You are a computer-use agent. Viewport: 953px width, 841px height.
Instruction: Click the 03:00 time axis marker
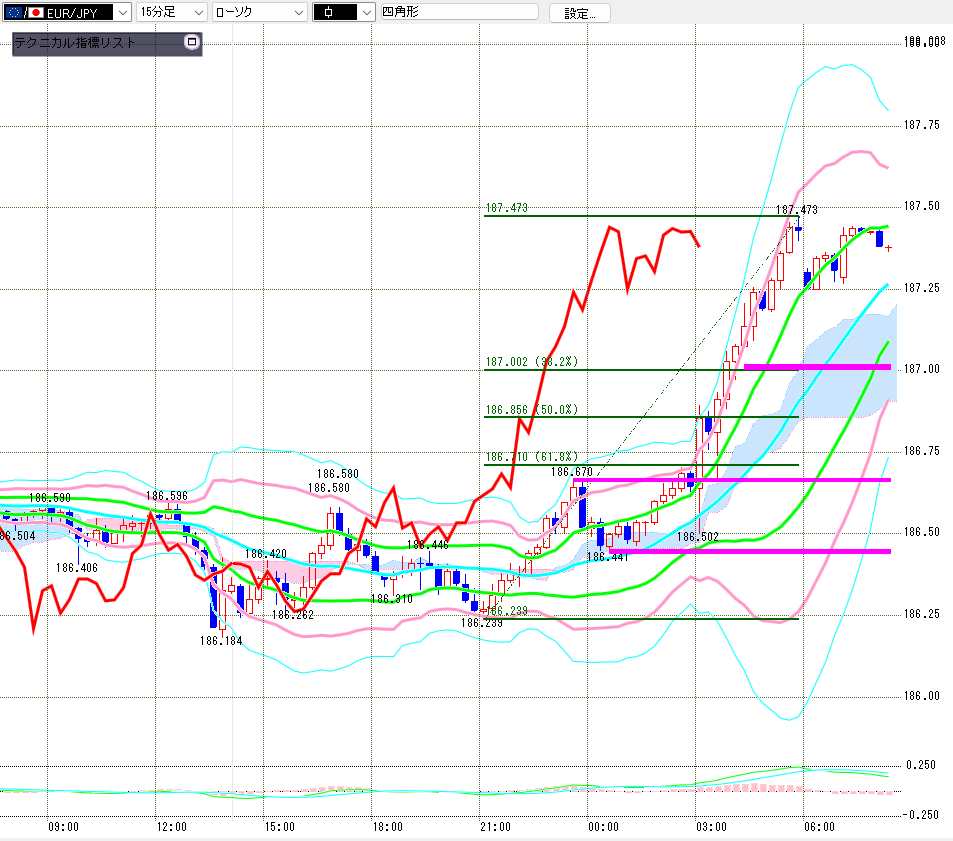[x=711, y=826]
